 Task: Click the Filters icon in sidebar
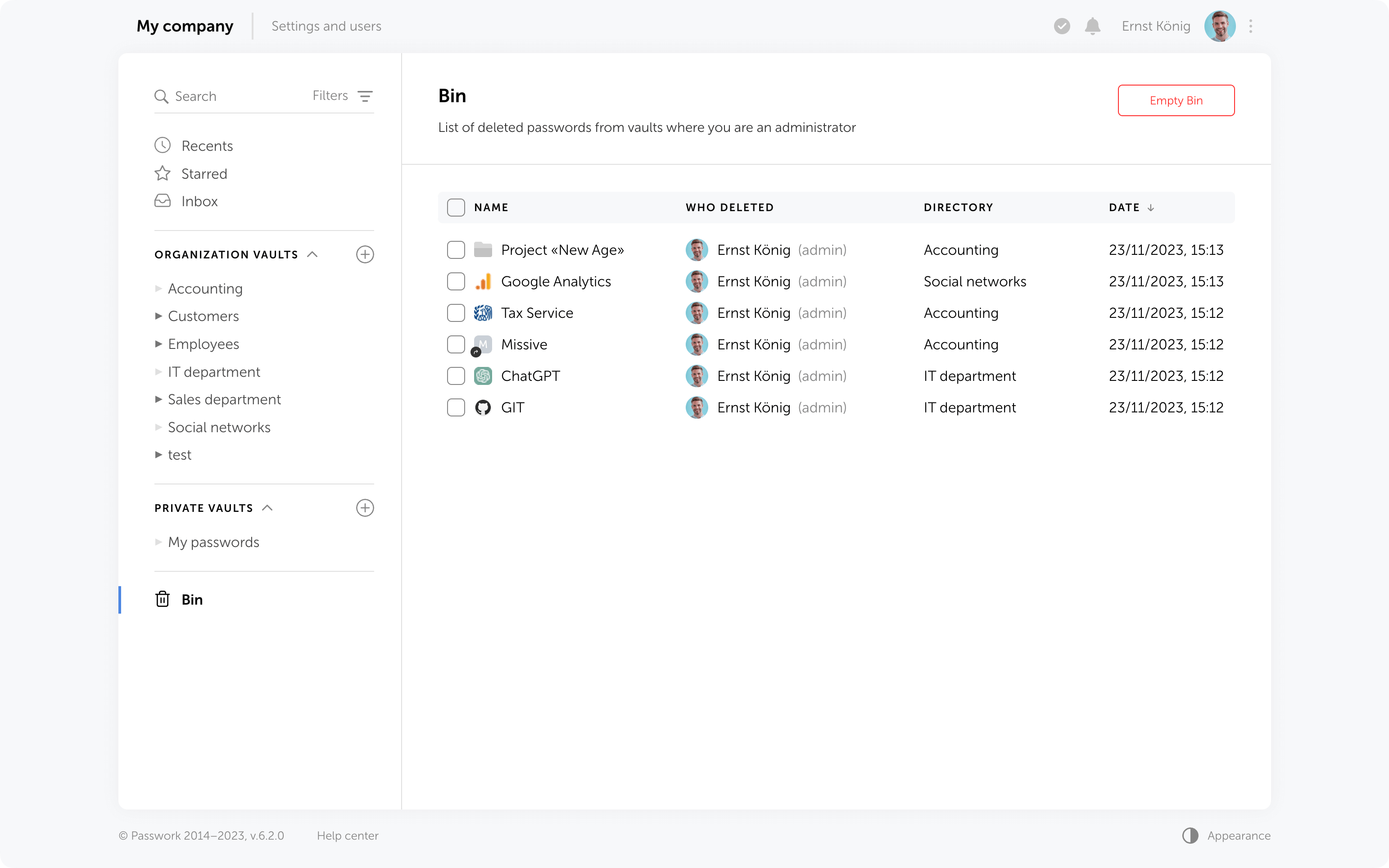(x=365, y=96)
